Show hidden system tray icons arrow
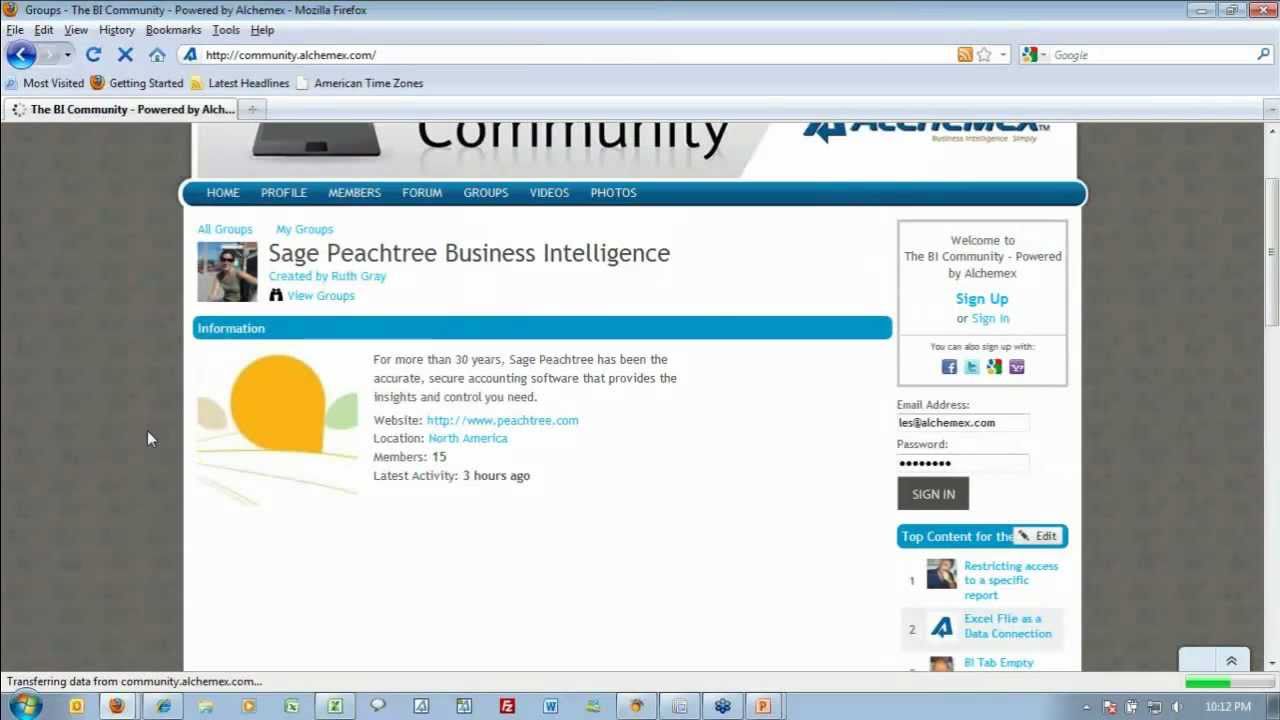Viewport: 1280px width, 720px height. coord(1087,707)
